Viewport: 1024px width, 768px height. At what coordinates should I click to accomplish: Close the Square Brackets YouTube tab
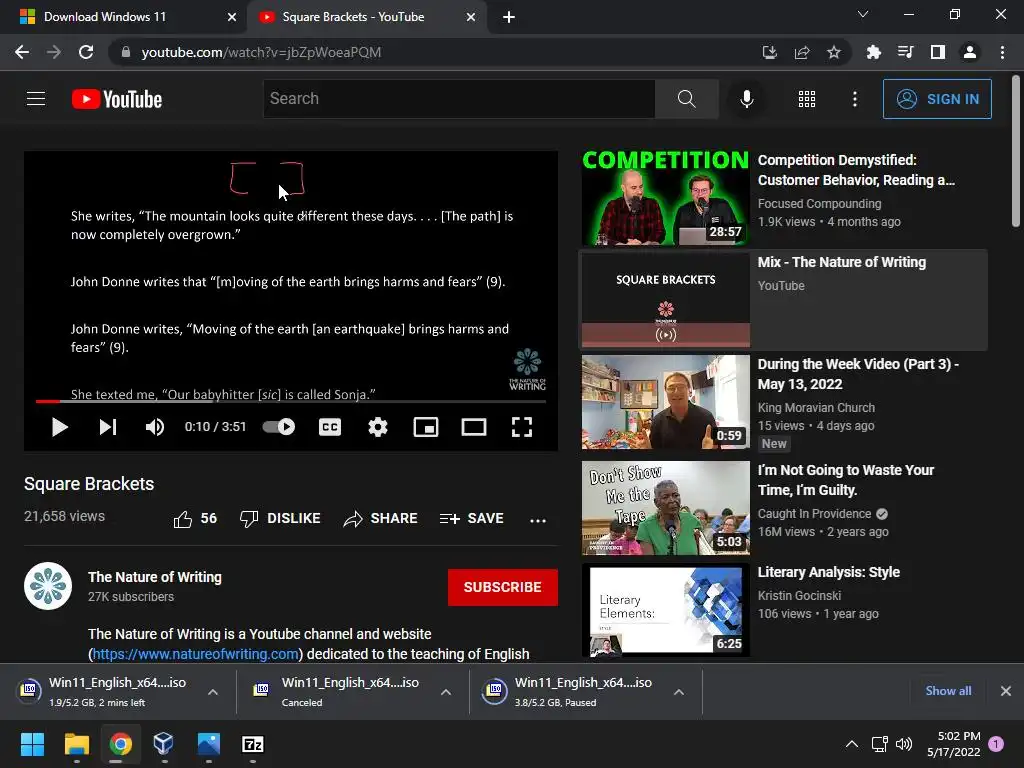[x=471, y=17]
